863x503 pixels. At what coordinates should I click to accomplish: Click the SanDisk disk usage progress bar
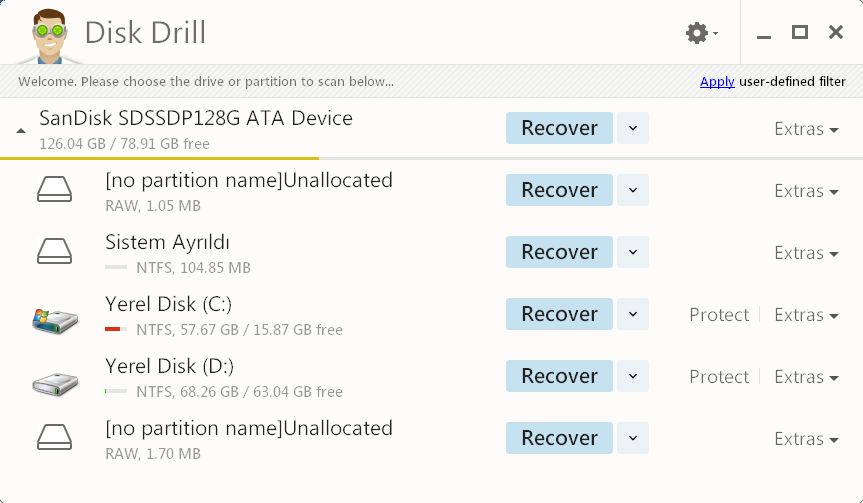(x=432, y=158)
